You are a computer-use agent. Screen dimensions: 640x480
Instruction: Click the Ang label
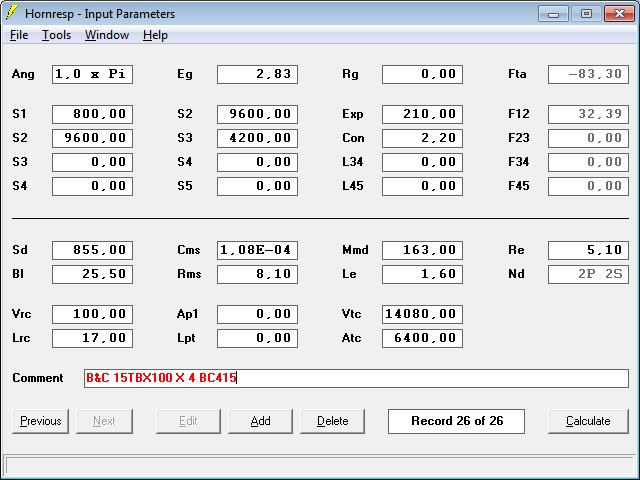[23, 74]
